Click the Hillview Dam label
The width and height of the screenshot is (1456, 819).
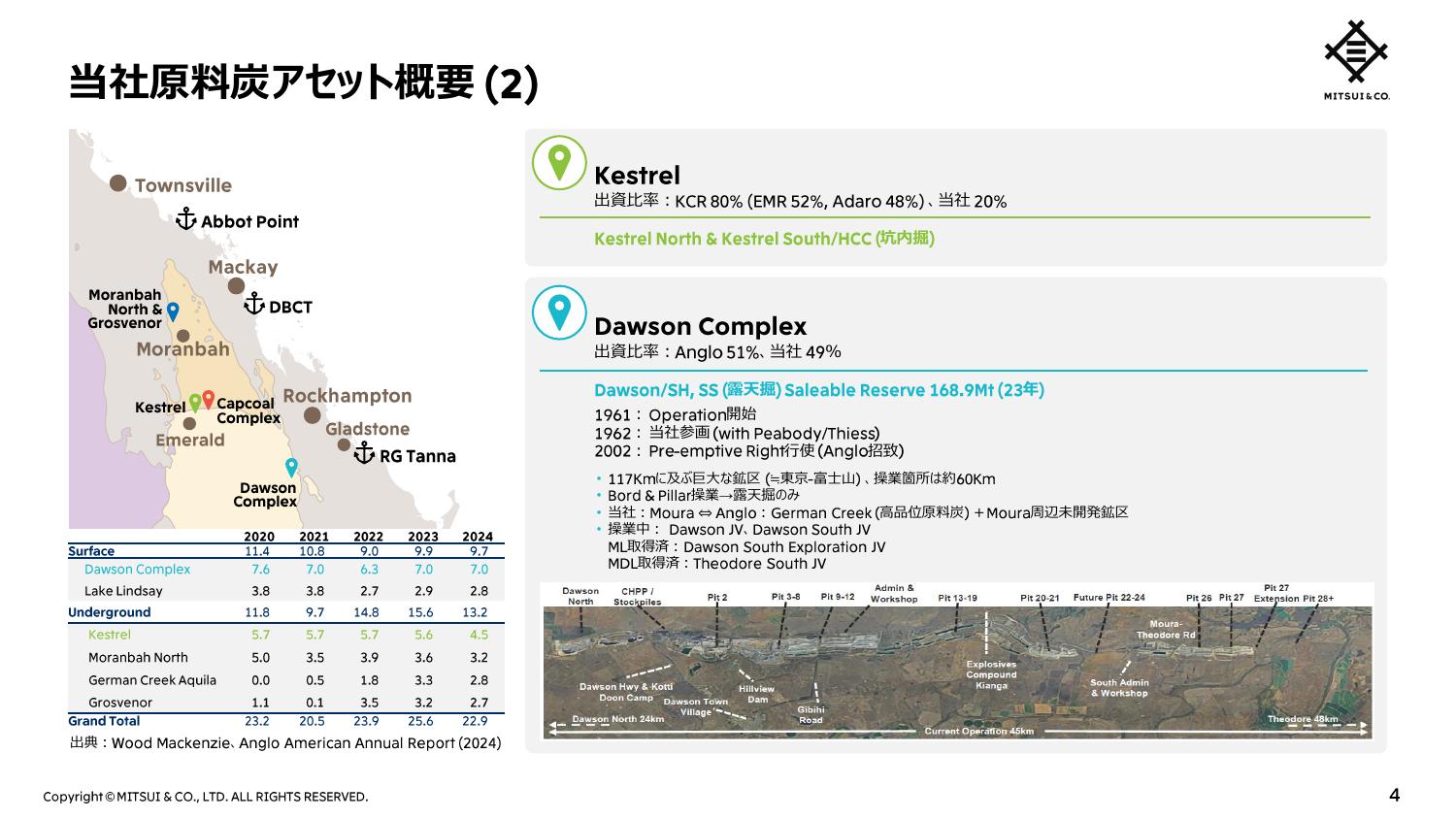click(x=757, y=694)
